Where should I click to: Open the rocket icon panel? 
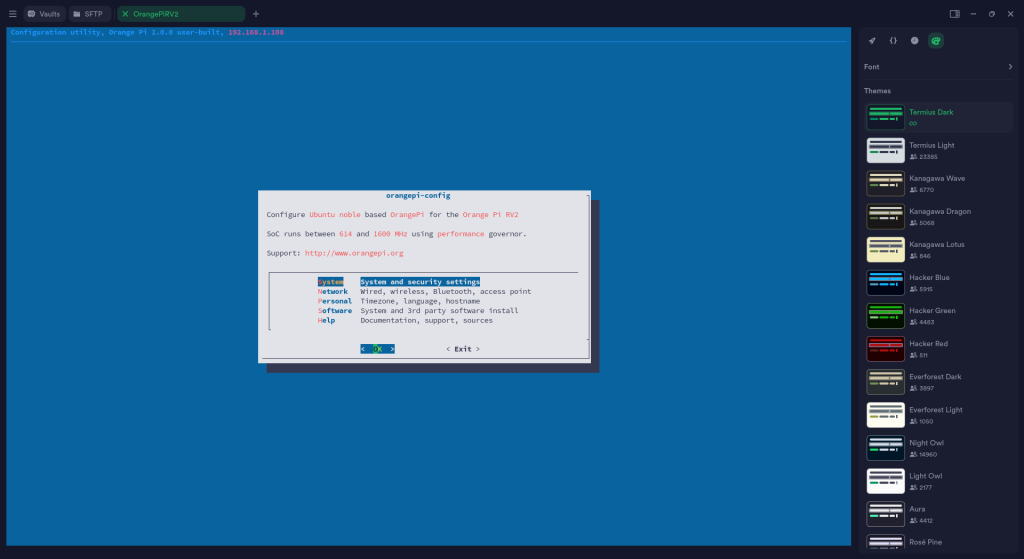click(872, 41)
